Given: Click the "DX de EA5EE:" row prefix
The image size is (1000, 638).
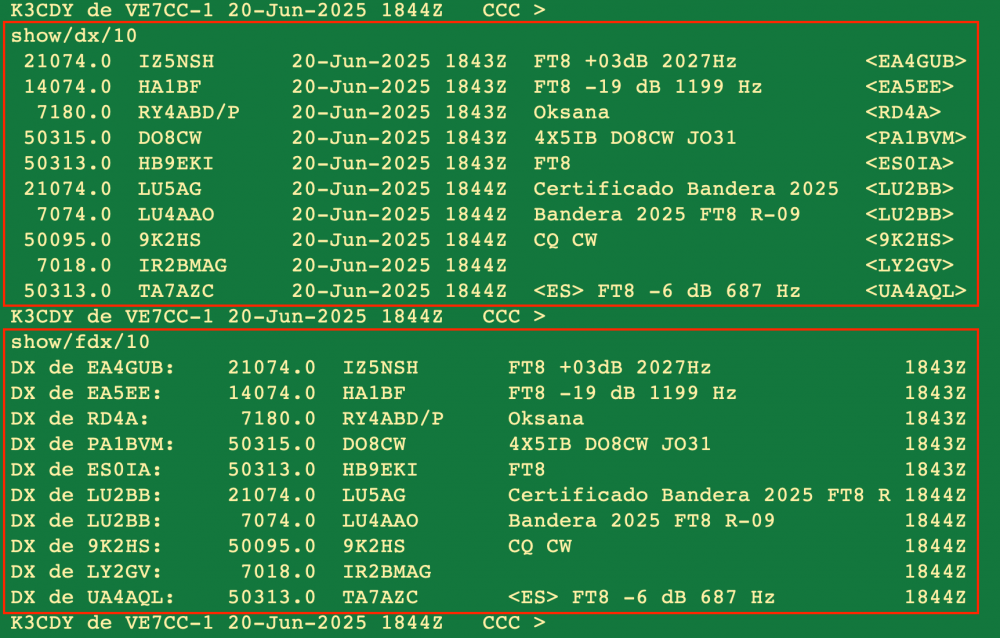Looking at the screenshot, I should [x=86, y=393].
